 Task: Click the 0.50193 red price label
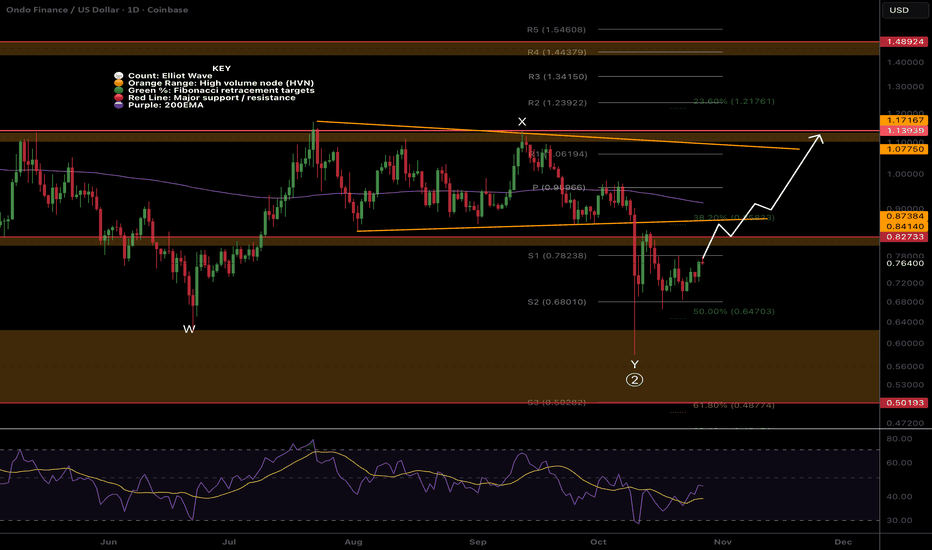tap(905, 403)
